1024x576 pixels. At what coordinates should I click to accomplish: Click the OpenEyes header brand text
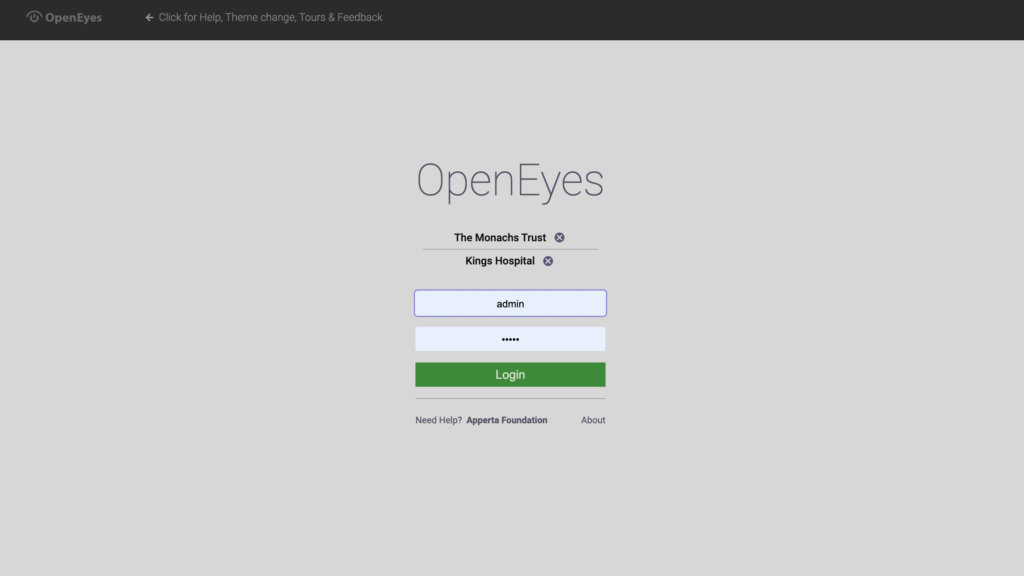pyautogui.click(x=73, y=18)
